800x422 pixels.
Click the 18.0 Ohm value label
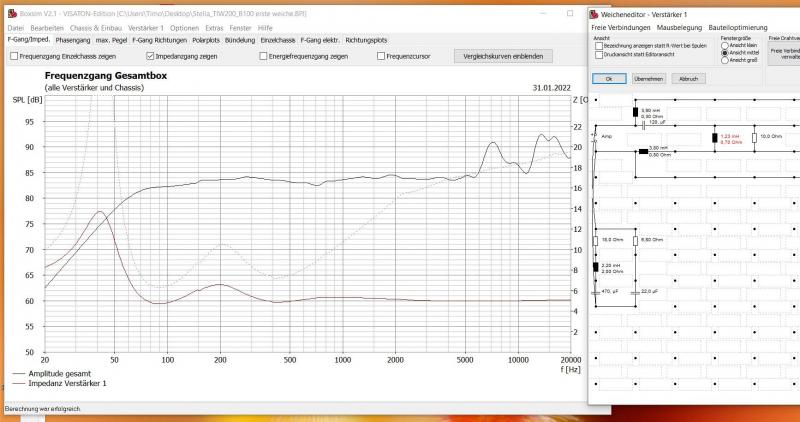612,239
